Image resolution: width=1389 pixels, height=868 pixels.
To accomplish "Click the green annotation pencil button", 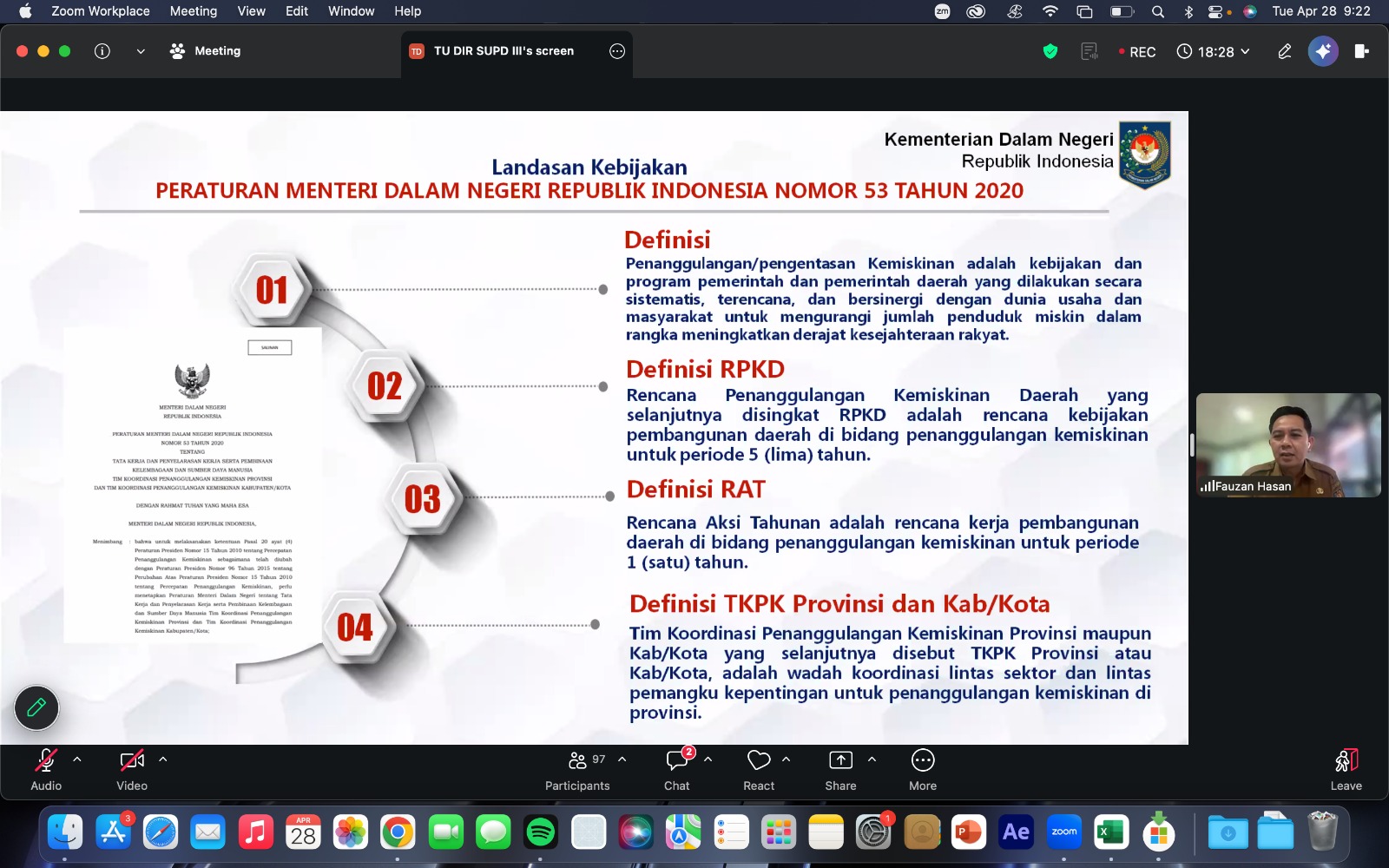I will (36, 707).
